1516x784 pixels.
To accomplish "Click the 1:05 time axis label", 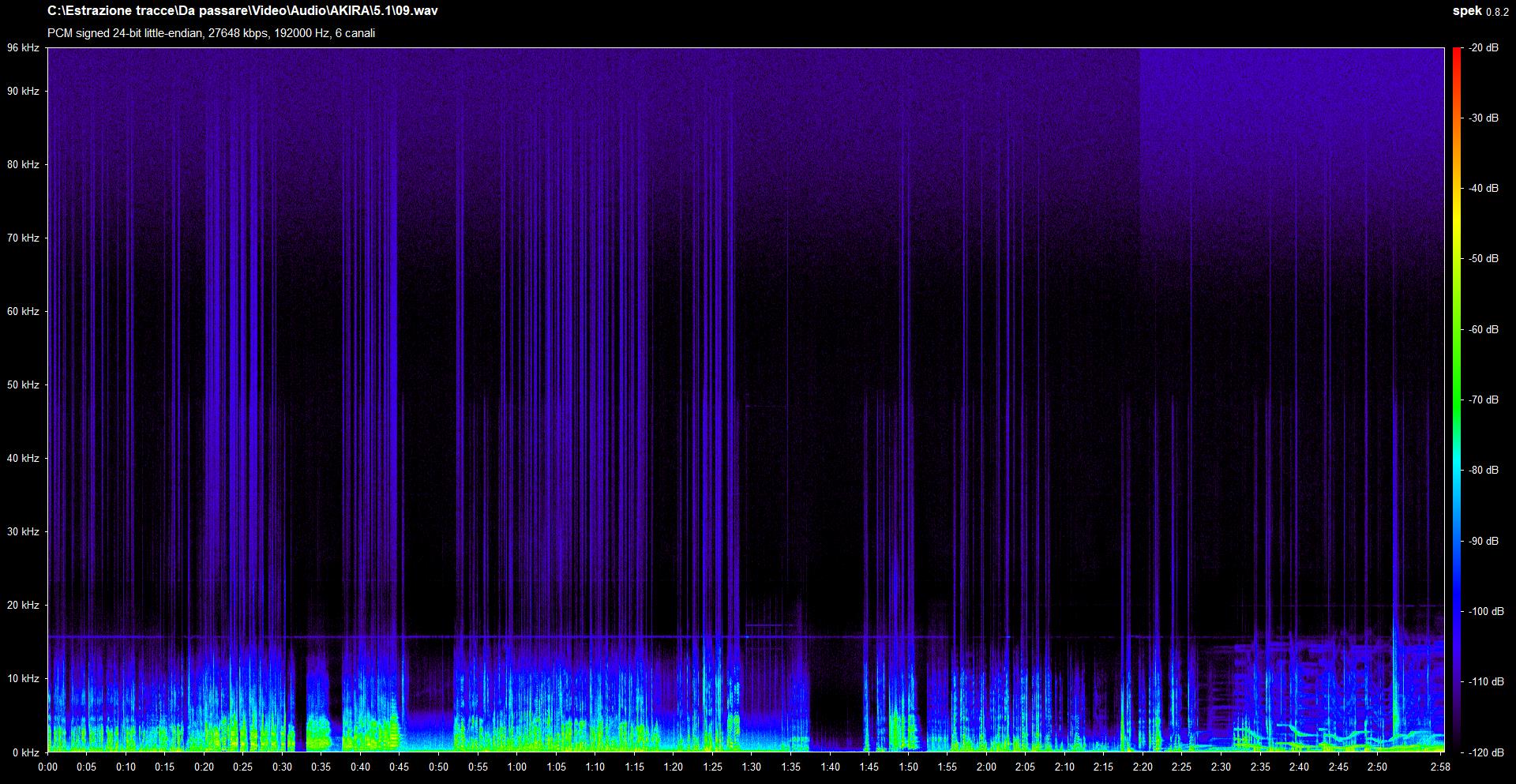I will [x=557, y=767].
